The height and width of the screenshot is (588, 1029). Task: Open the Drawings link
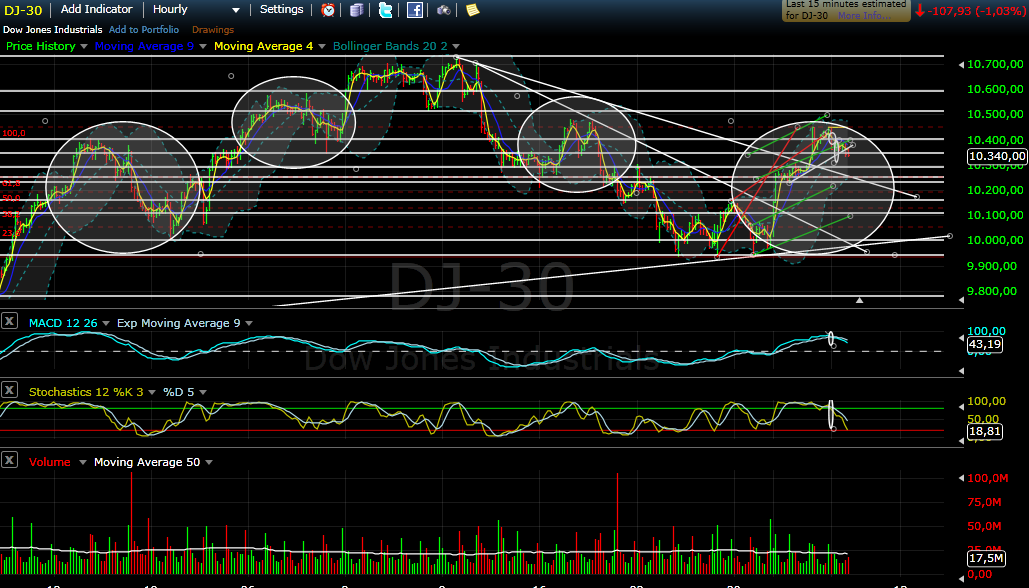213,30
